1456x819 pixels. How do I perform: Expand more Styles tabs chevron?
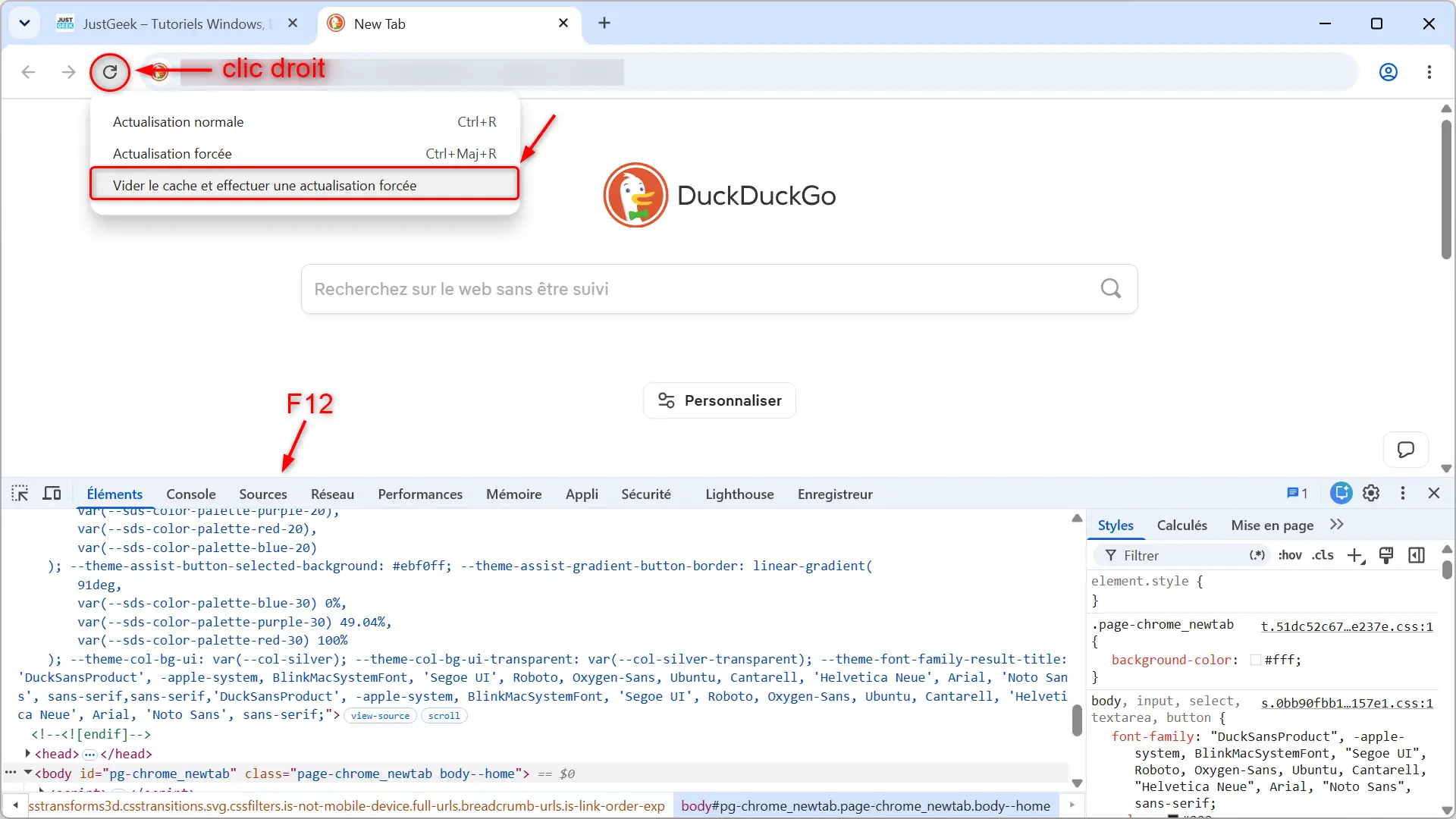(x=1337, y=525)
